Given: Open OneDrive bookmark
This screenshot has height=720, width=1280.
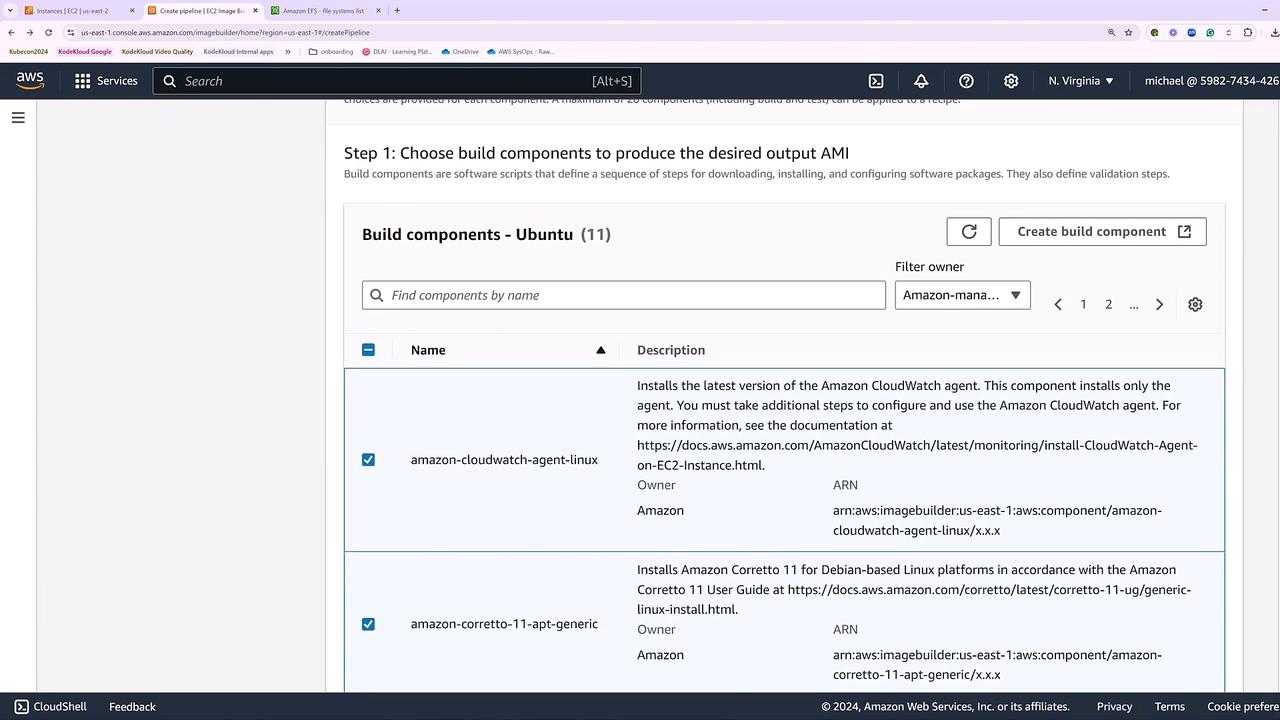Looking at the screenshot, I should (460, 51).
